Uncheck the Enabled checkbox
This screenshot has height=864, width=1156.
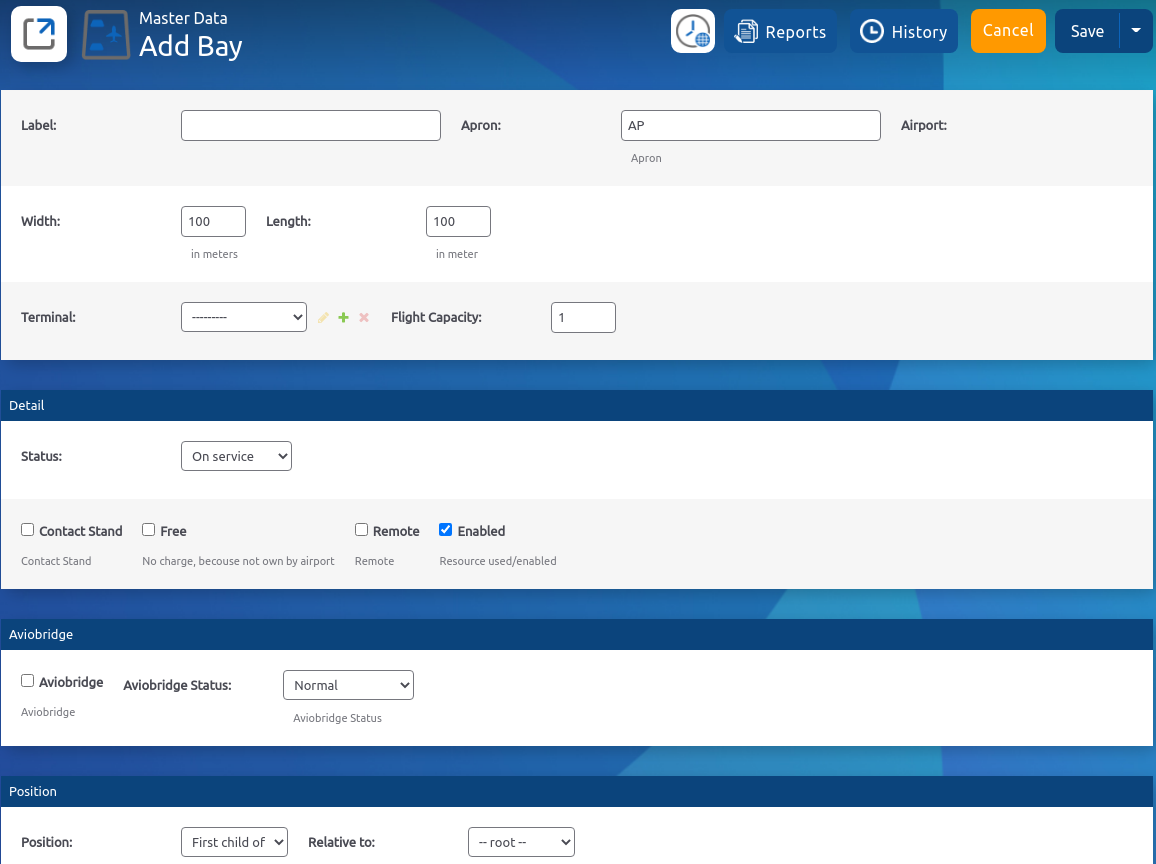[446, 530]
